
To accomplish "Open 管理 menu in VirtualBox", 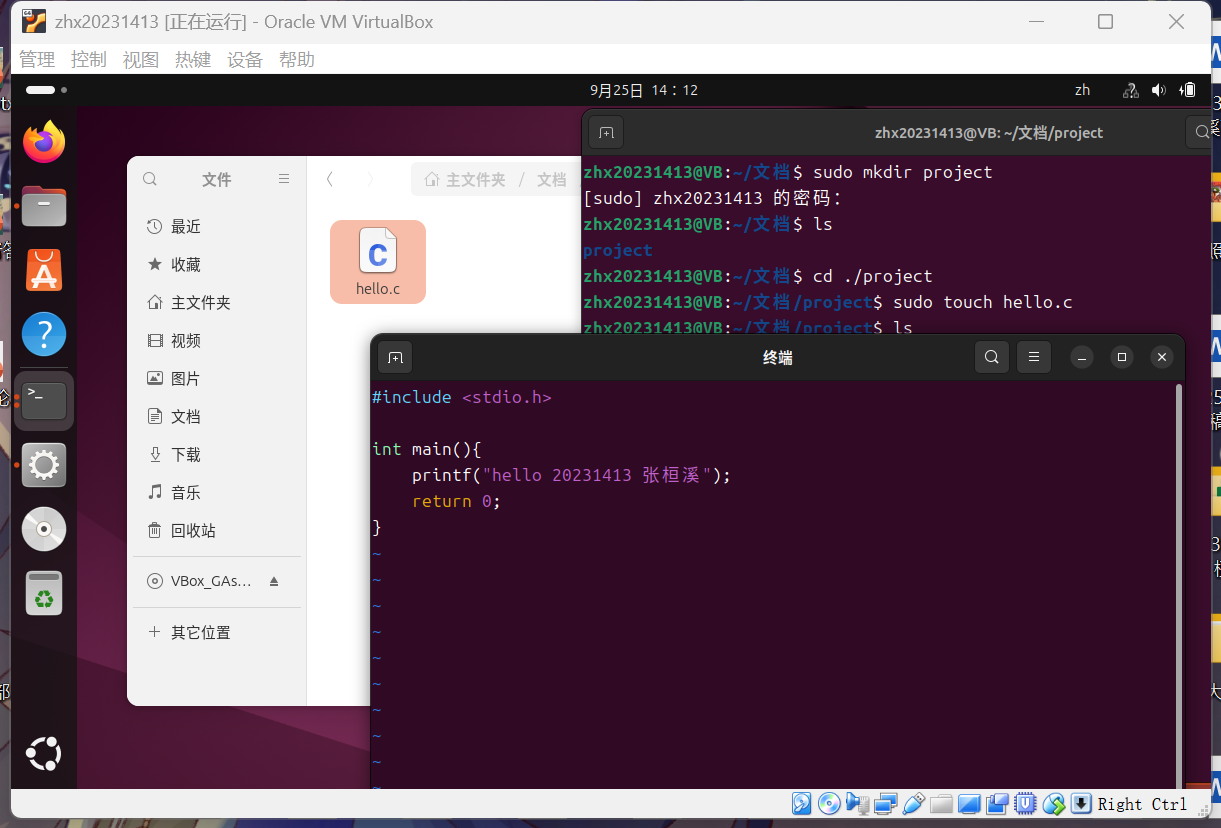I will pos(37,60).
